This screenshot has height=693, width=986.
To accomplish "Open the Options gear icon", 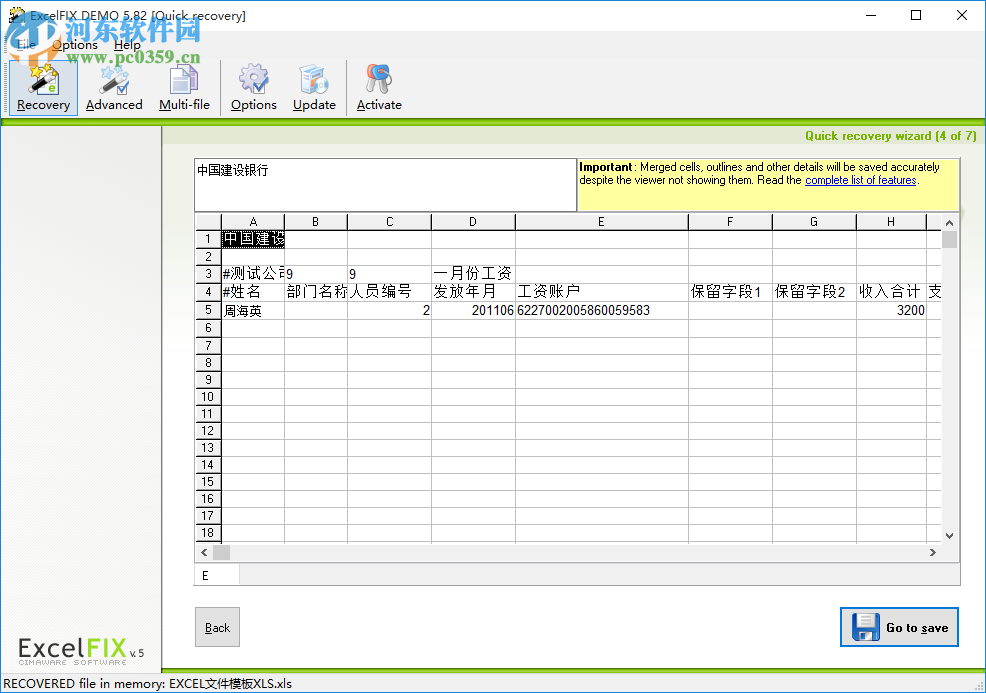I will (x=253, y=87).
